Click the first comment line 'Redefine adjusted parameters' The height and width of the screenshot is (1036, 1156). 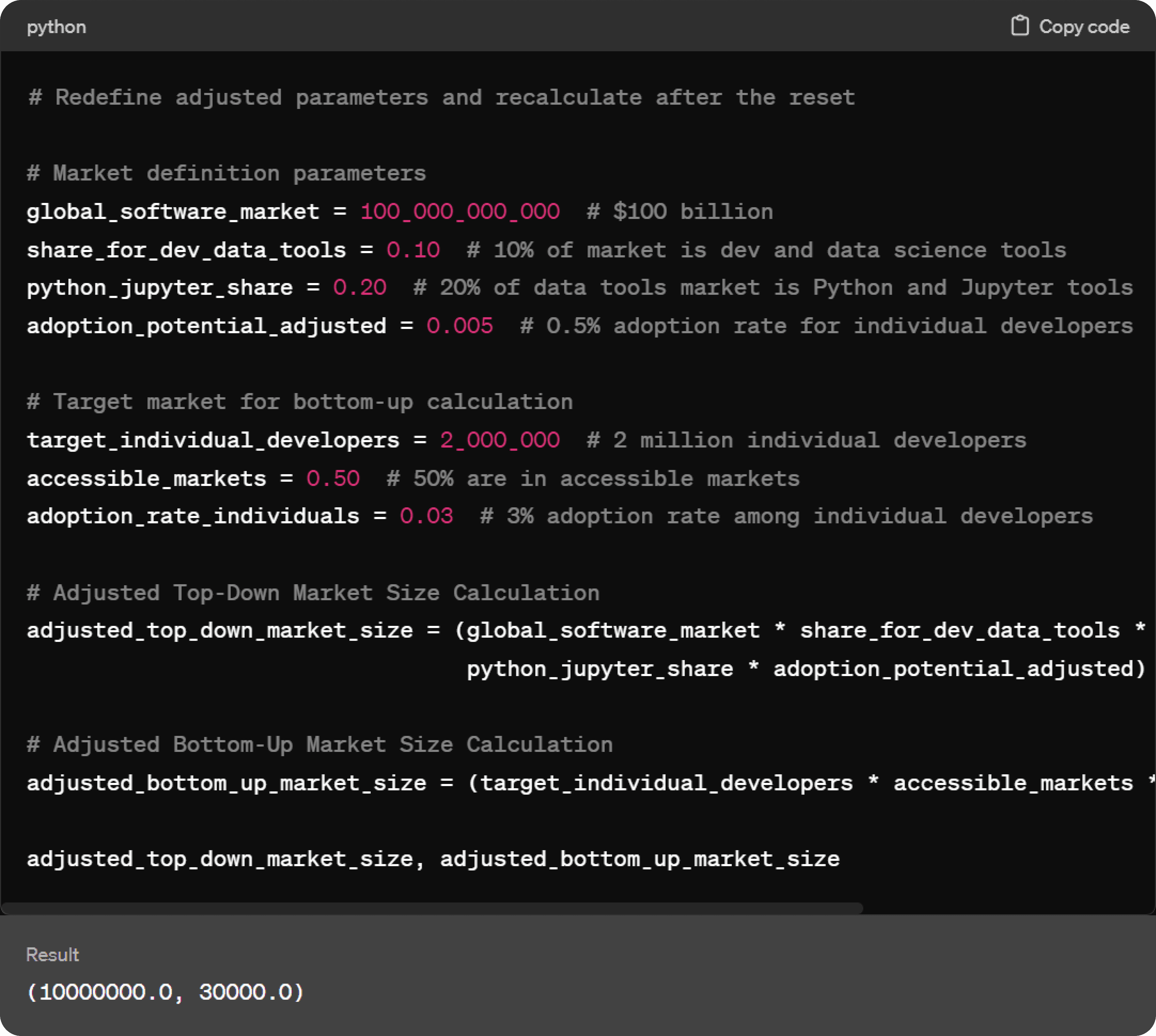coord(441,97)
